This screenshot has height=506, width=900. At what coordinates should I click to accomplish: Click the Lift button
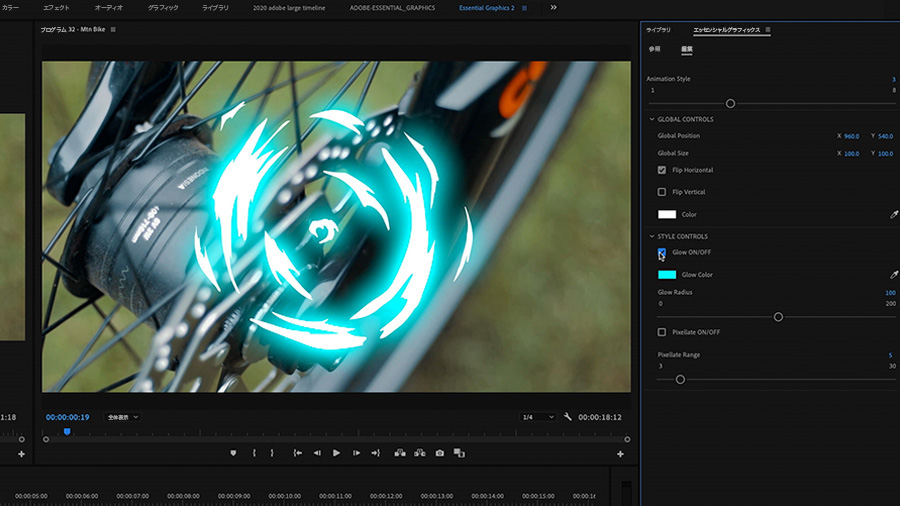pos(400,453)
